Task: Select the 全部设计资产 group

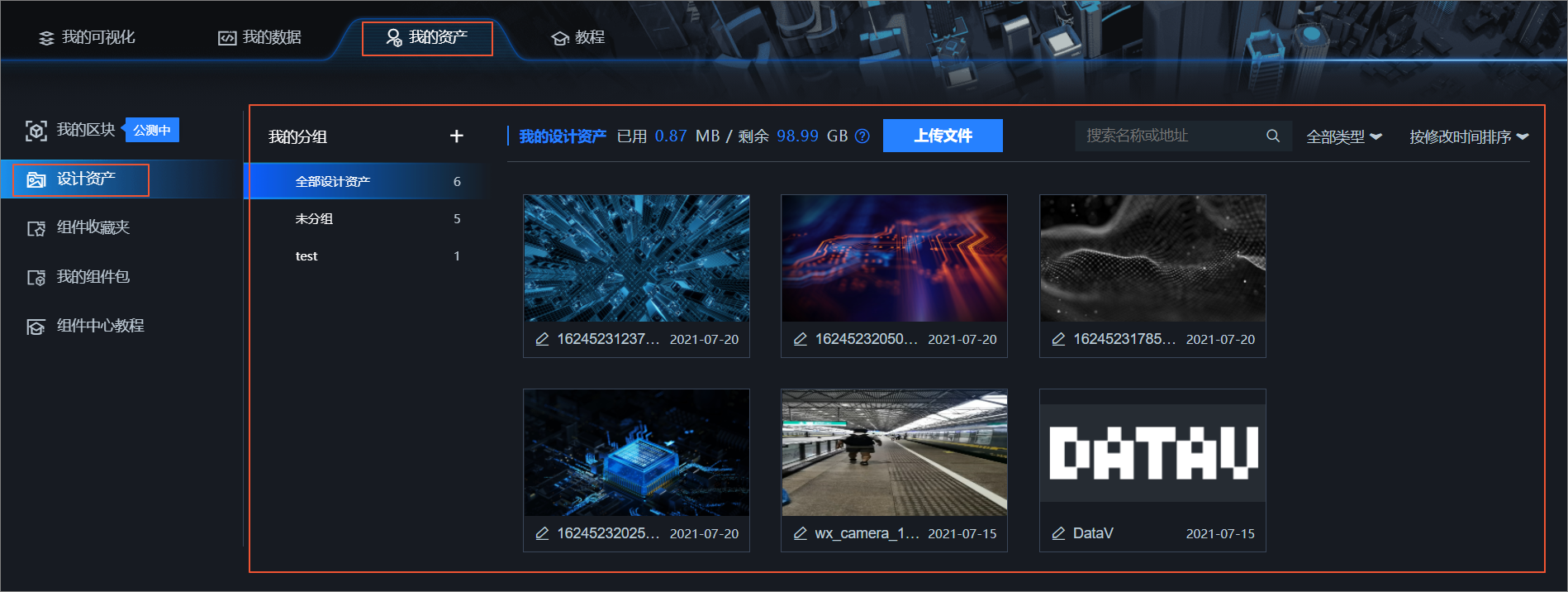Action: click(363, 181)
